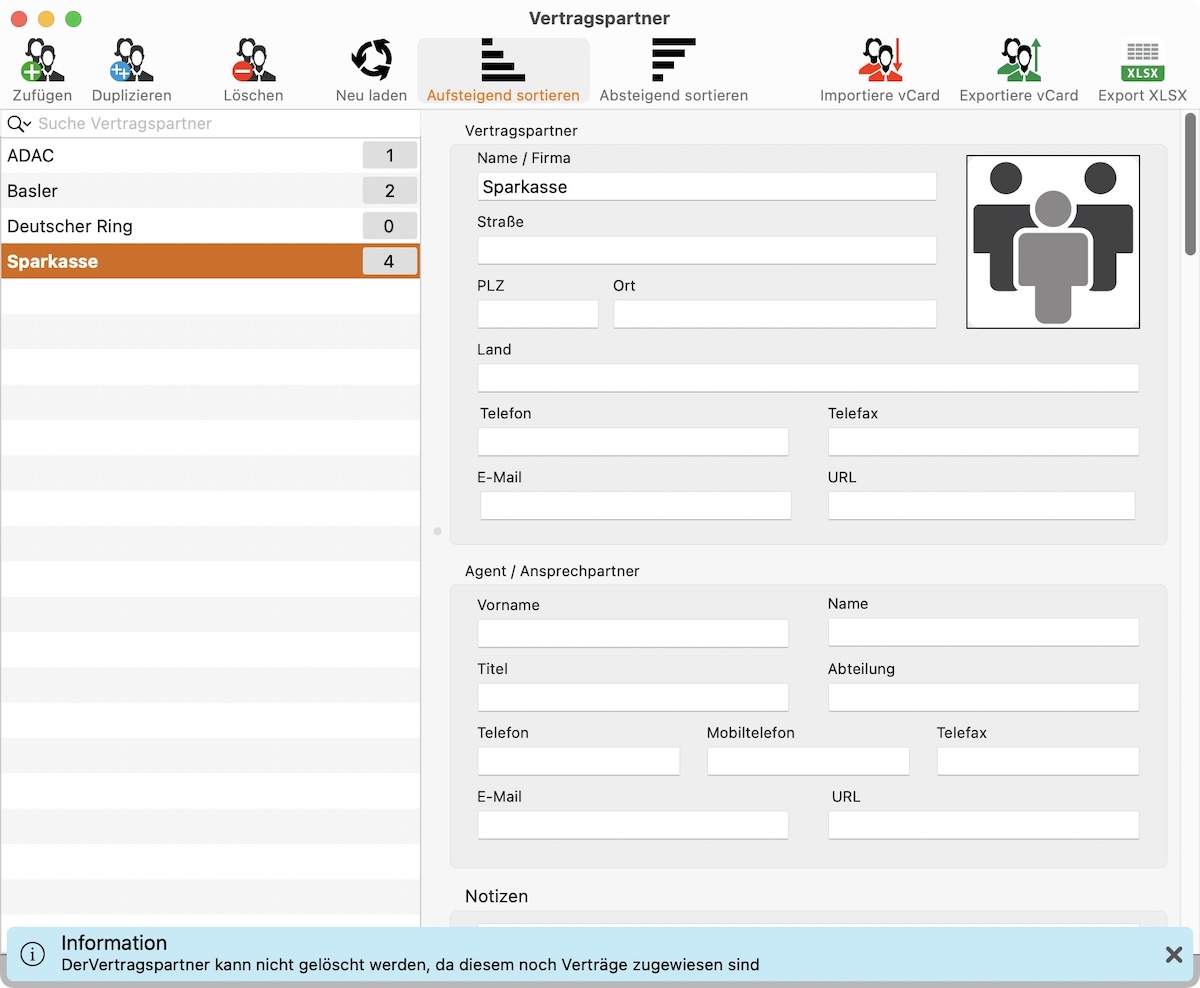
Task: Click the agent Name field
Action: click(983, 632)
